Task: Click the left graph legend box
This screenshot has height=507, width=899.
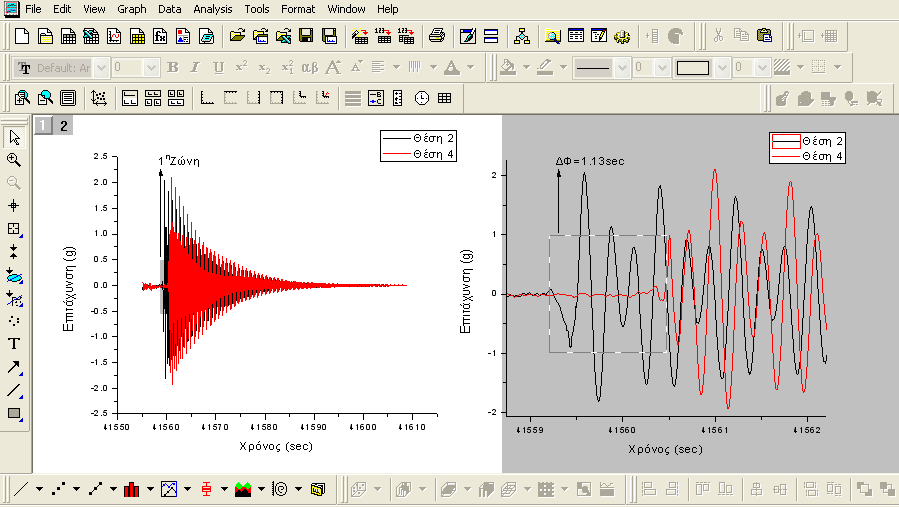Action: 418,146
